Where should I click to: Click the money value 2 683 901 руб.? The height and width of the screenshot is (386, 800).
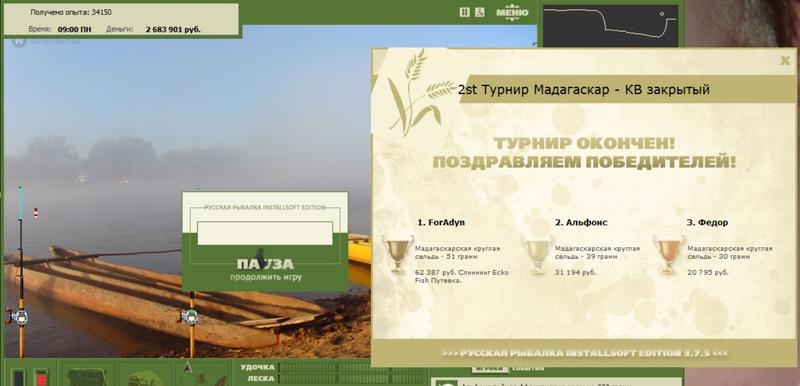(x=173, y=30)
